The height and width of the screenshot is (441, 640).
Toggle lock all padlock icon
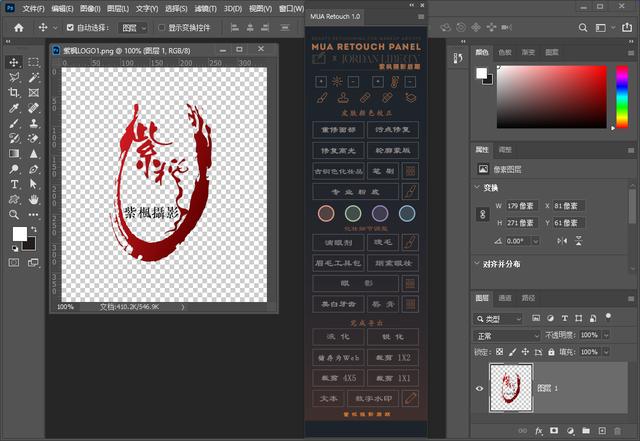tap(551, 352)
